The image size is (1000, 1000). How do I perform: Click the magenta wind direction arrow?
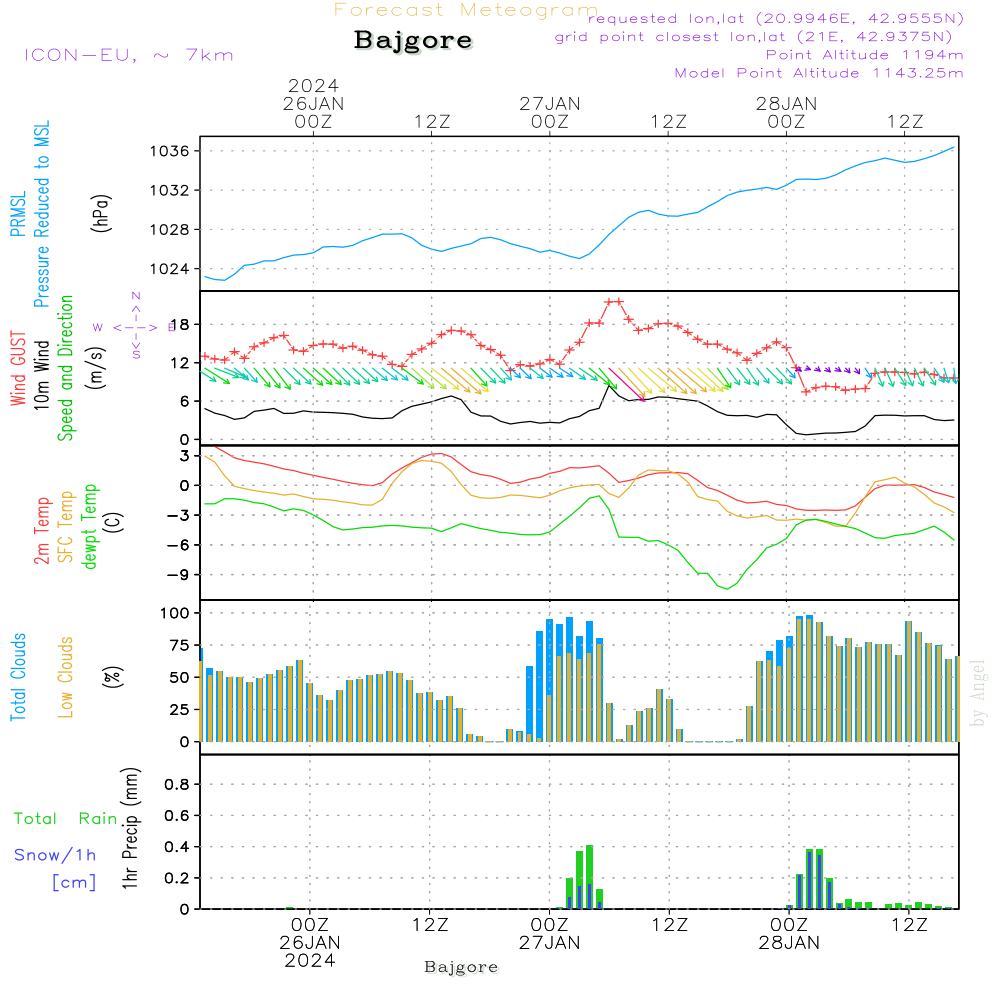627,385
